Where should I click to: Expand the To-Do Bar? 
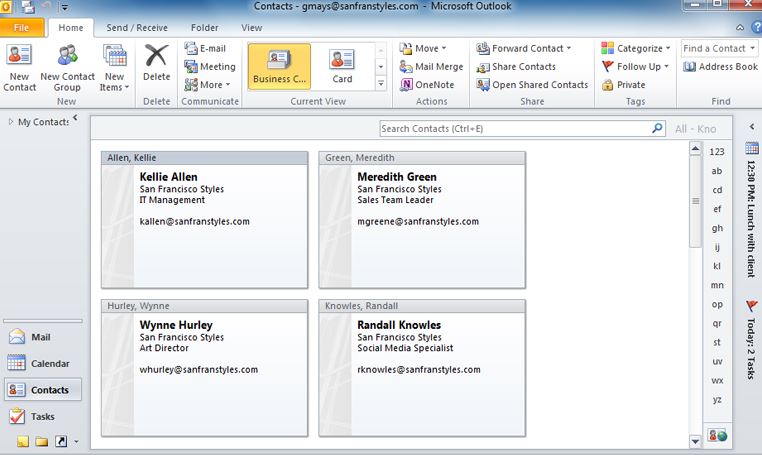(751, 126)
